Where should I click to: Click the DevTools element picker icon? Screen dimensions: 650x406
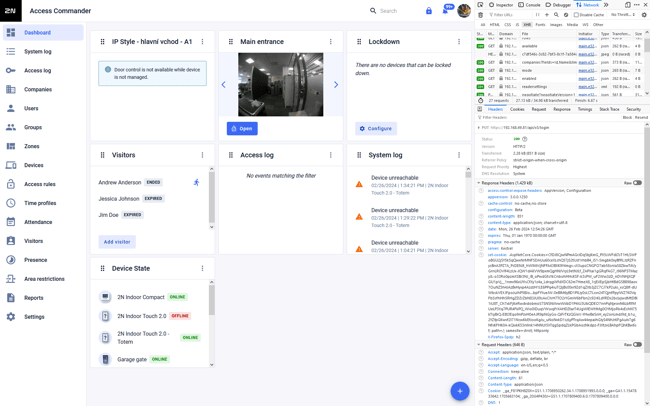(480, 5)
